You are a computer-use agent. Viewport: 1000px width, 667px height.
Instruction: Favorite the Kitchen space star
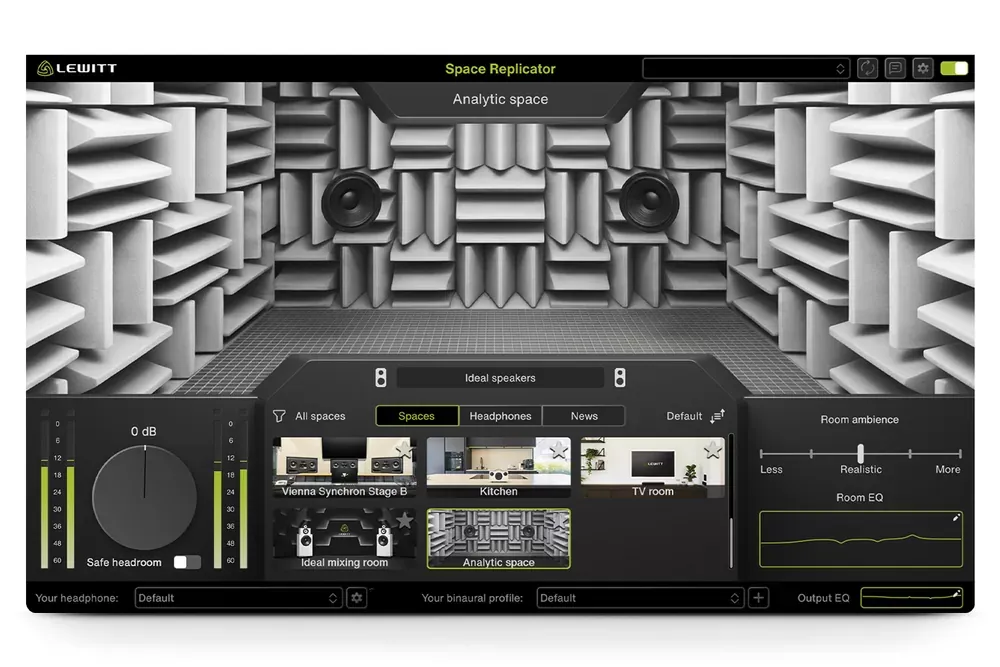(559, 450)
